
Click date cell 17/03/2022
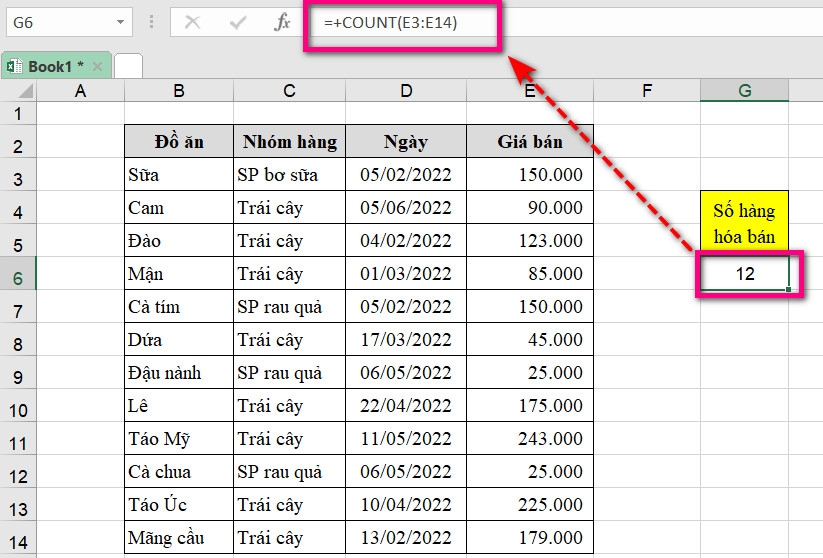tap(406, 340)
